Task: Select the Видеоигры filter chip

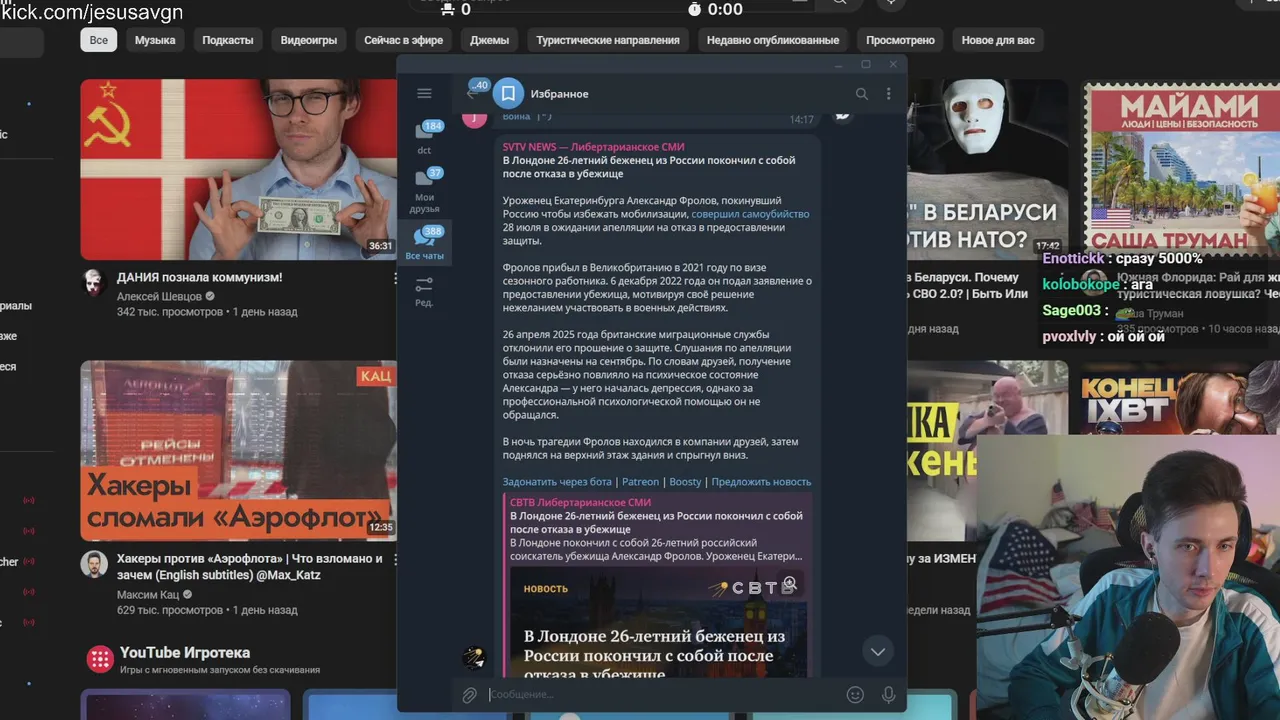Action: click(x=309, y=40)
